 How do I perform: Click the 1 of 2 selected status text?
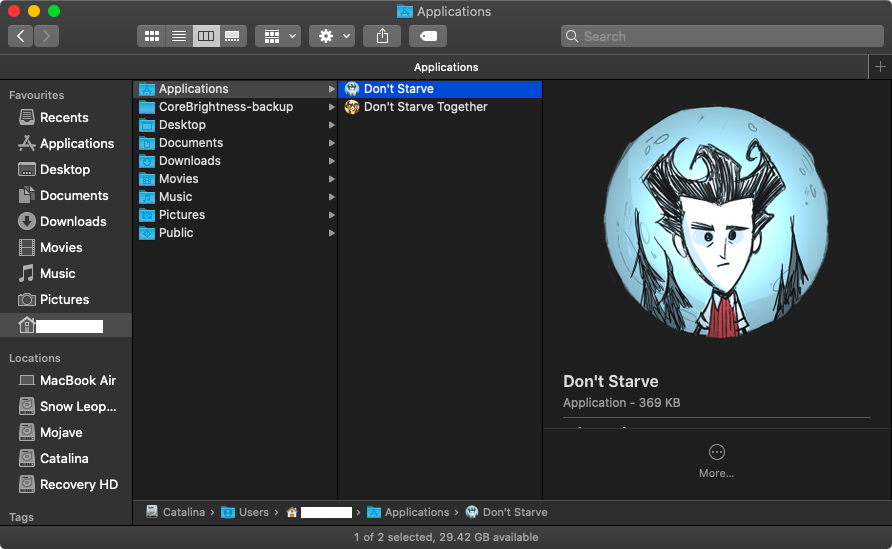[446, 537]
